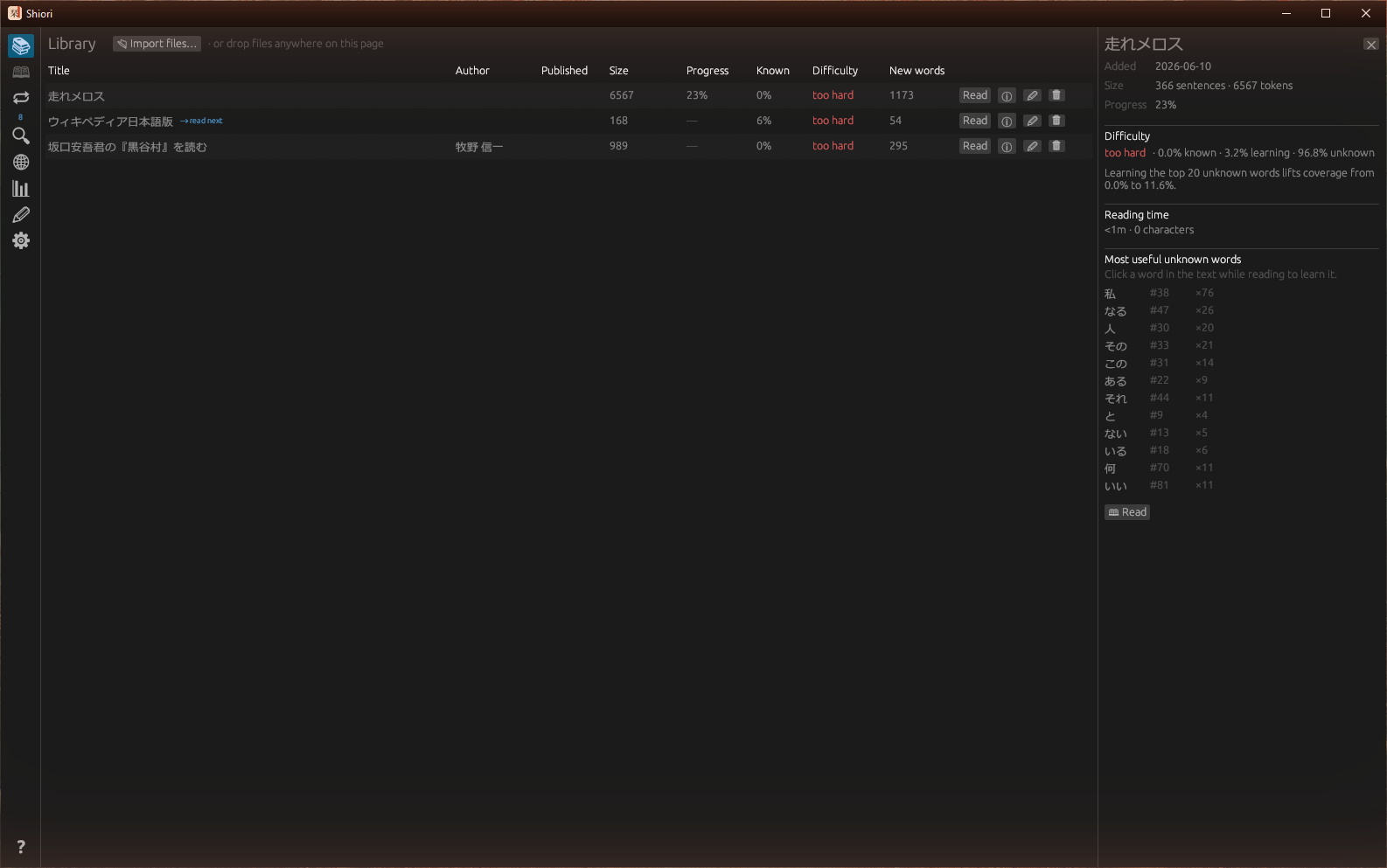Show info for 走れメロス row
1387x868 pixels.
tap(1007, 96)
